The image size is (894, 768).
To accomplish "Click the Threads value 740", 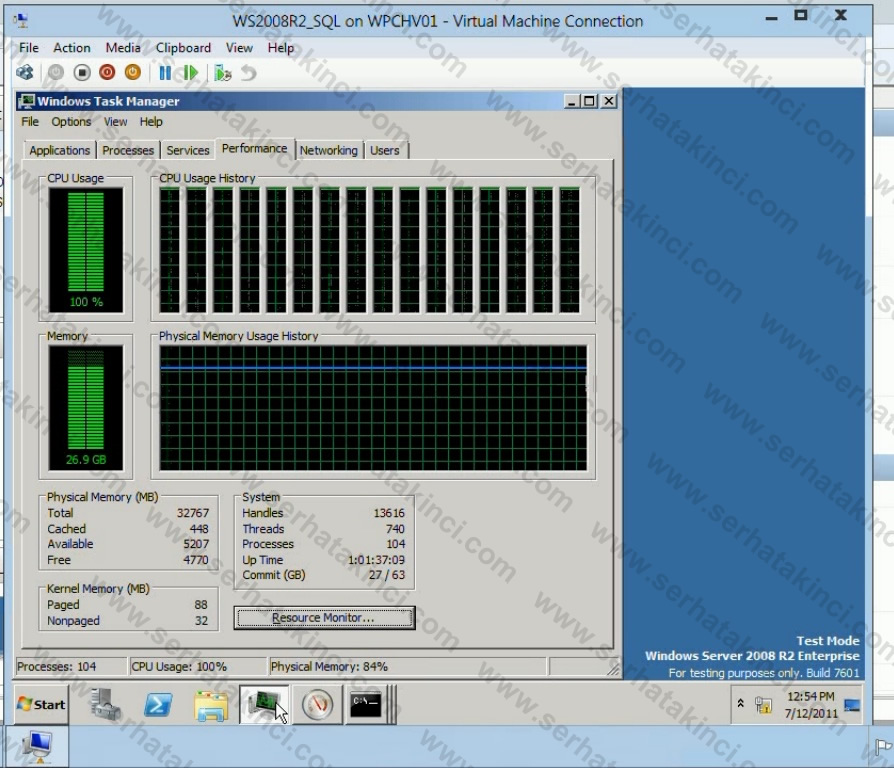I will coord(395,529).
